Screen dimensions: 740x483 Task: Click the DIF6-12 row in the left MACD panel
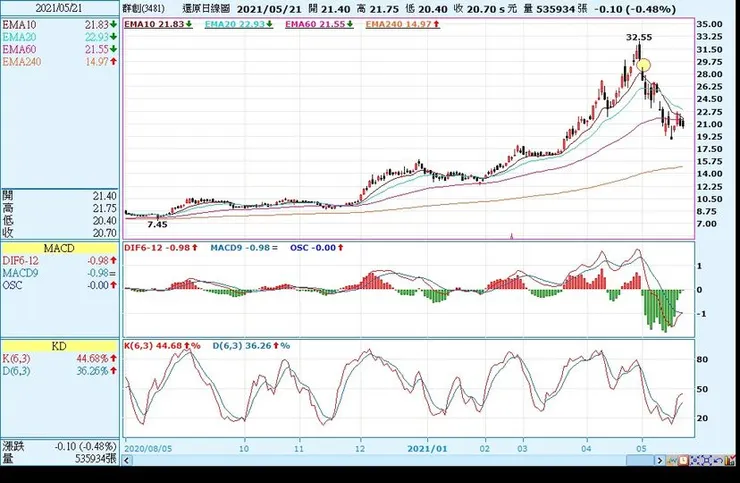coord(59,261)
